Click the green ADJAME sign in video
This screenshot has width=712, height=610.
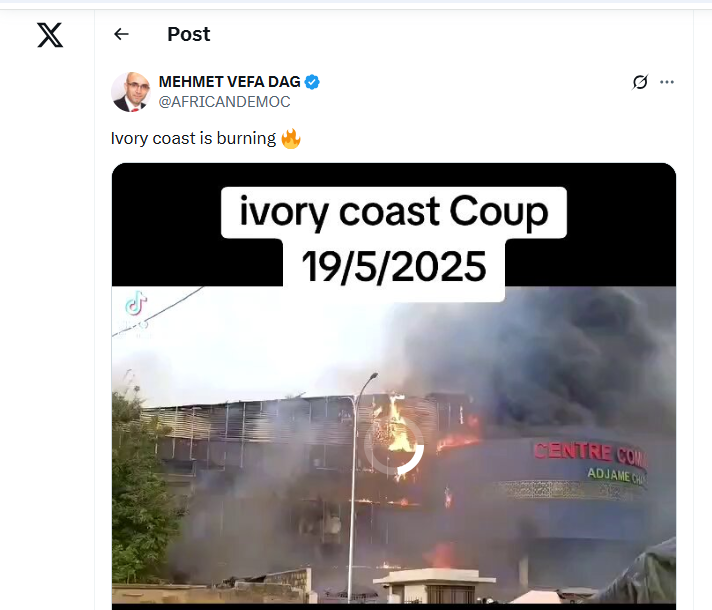coord(616,477)
